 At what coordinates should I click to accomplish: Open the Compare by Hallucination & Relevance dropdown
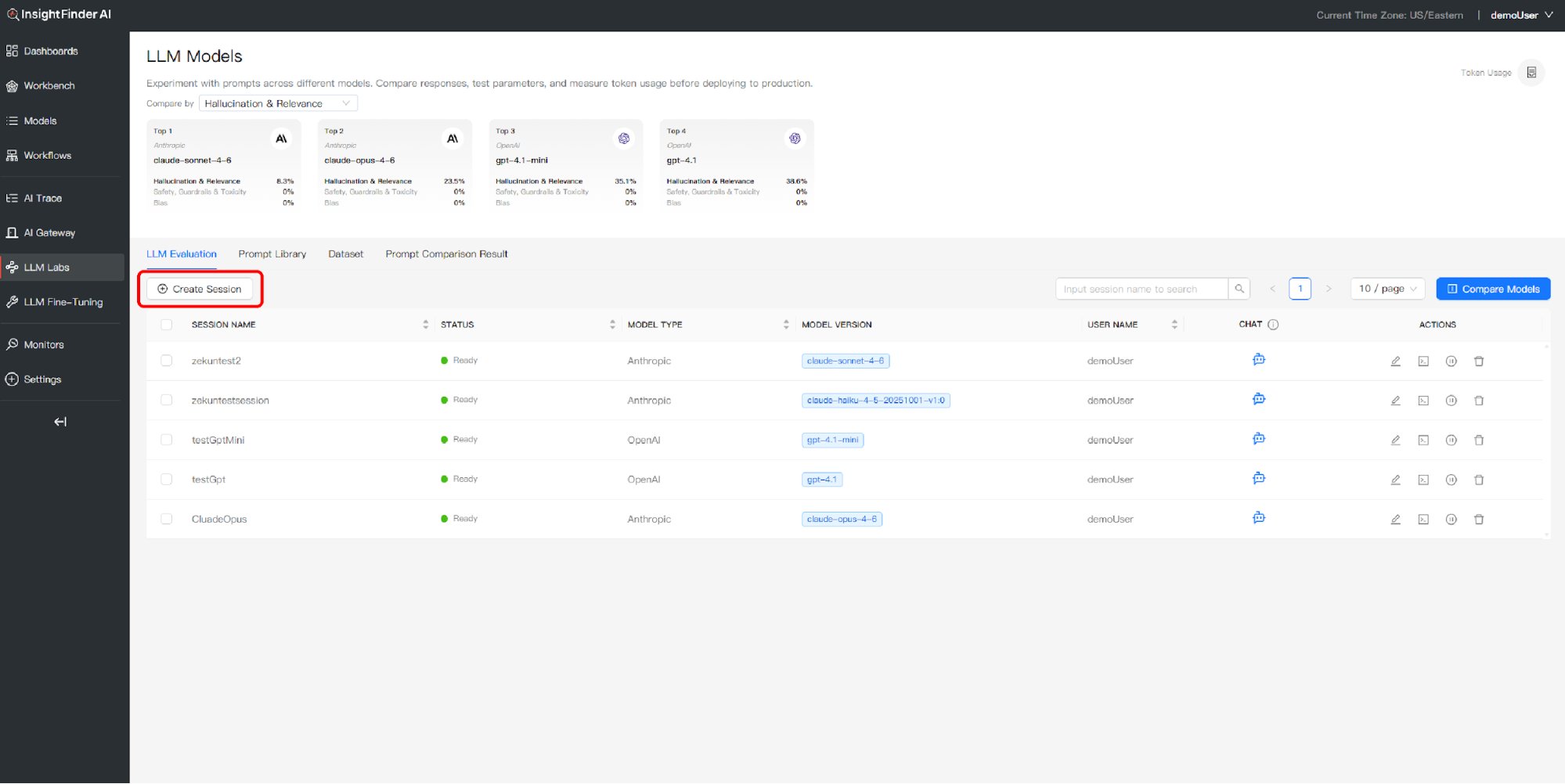(278, 103)
